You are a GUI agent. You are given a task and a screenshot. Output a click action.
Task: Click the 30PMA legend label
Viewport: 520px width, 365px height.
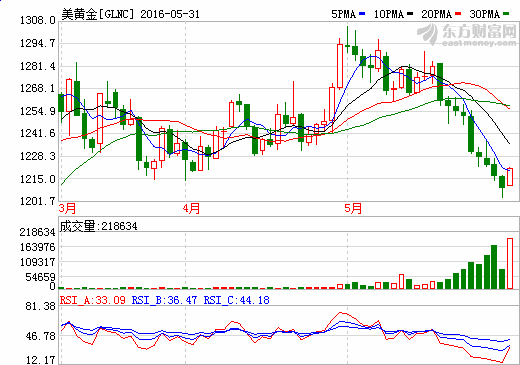pyautogui.click(x=485, y=14)
